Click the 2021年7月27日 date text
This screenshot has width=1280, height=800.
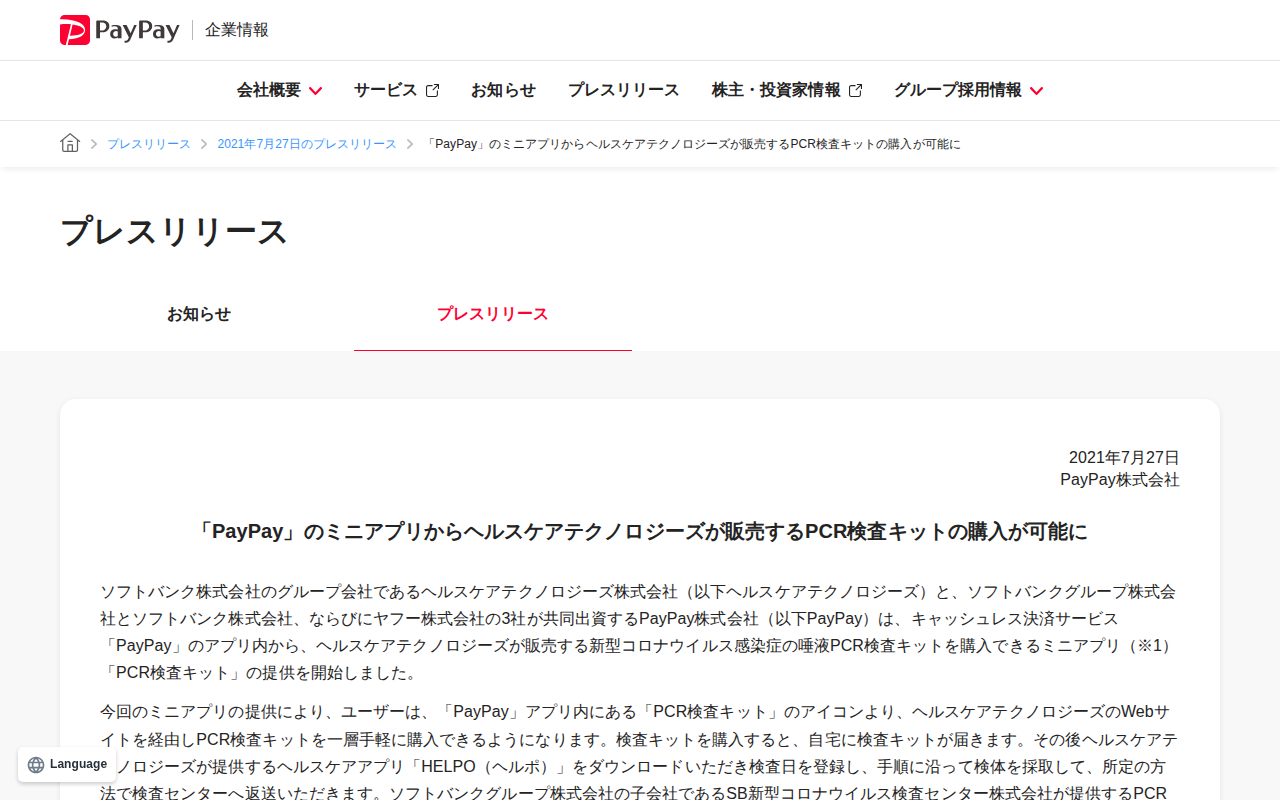click(x=1124, y=458)
